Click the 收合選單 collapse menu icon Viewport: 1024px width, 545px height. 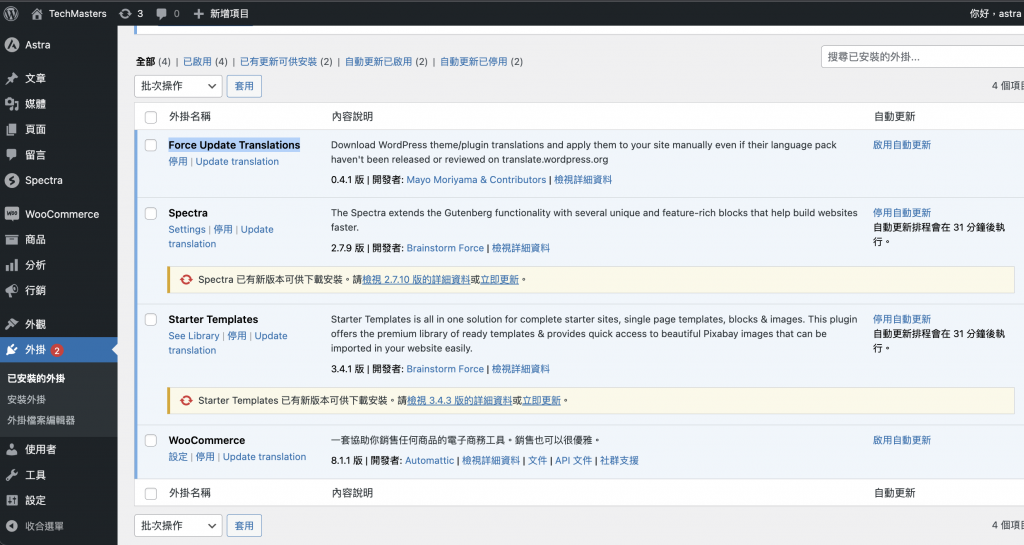(12, 526)
